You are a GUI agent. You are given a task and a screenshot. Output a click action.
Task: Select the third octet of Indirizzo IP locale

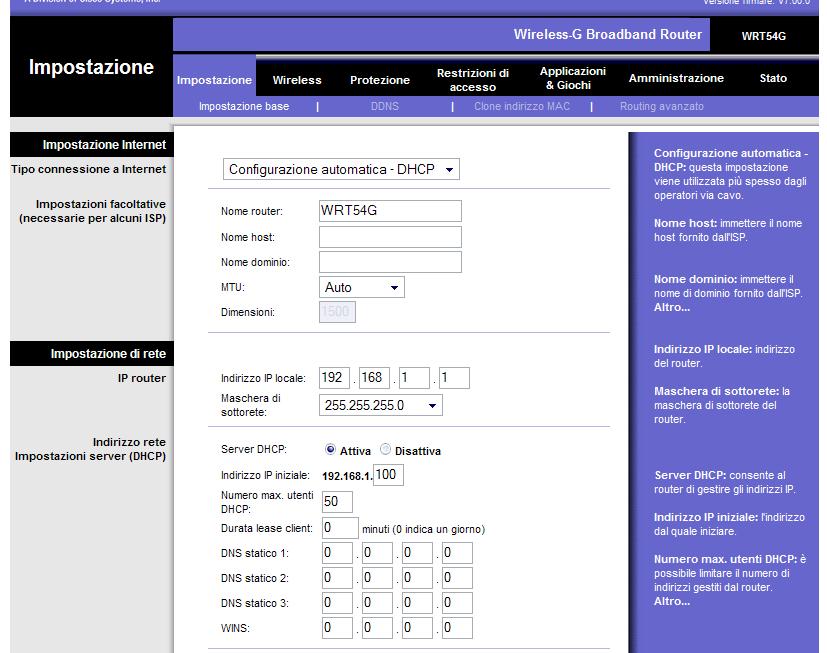pyautogui.click(x=414, y=378)
